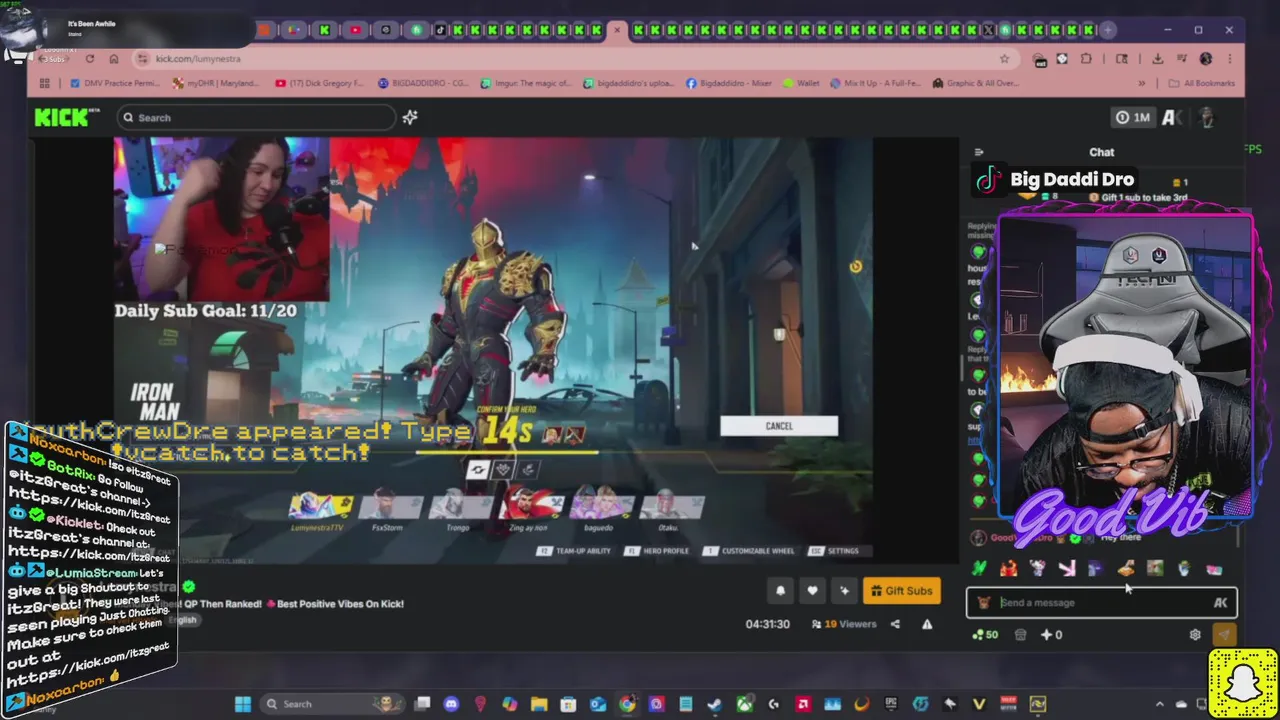Open the Chrome three-dot menu
Image resolution: width=1280 pixels, height=720 pixels.
coord(1230,59)
